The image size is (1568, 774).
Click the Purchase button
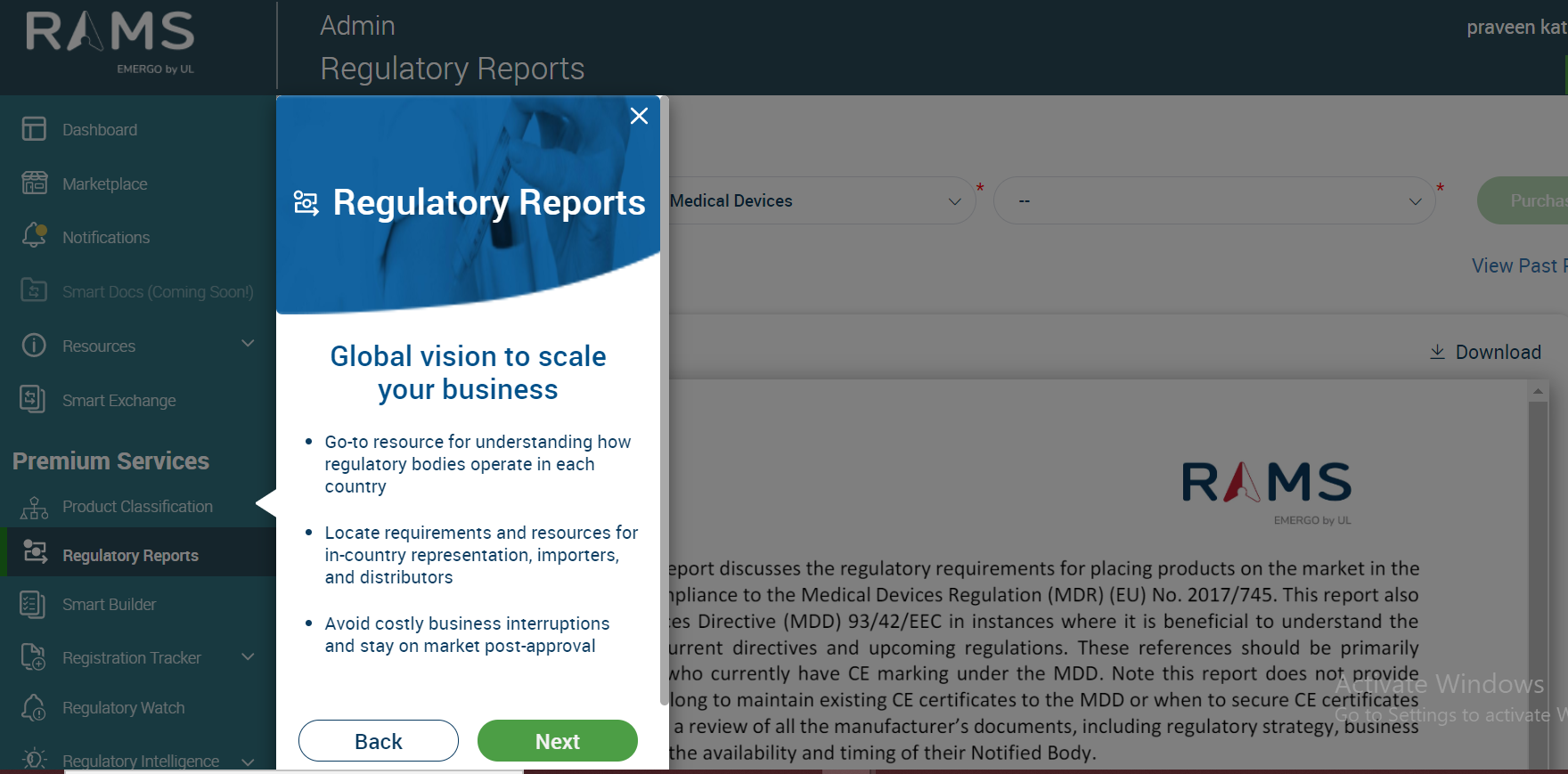tap(1523, 200)
